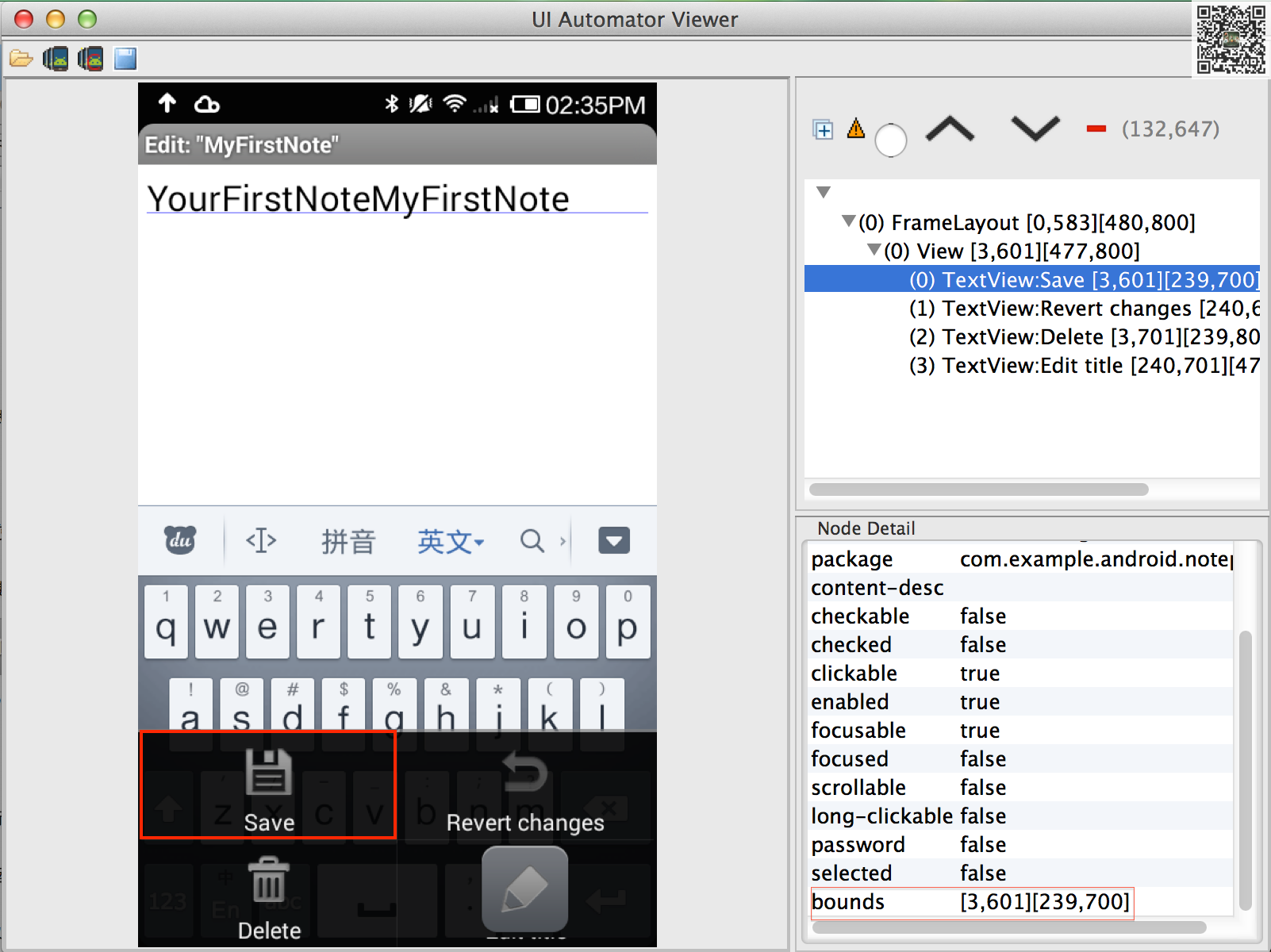Click the keyboard search magnifier icon
Image resolution: width=1271 pixels, height=952 pixels.
(532, 541)
